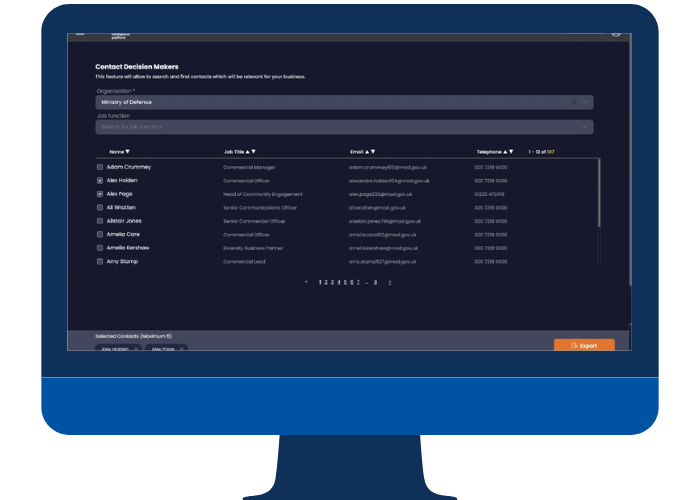Image resolution: width=700 pixels, height=500 pixels.
Task: Sort Job Title column ascending
Action: point(248,152)
